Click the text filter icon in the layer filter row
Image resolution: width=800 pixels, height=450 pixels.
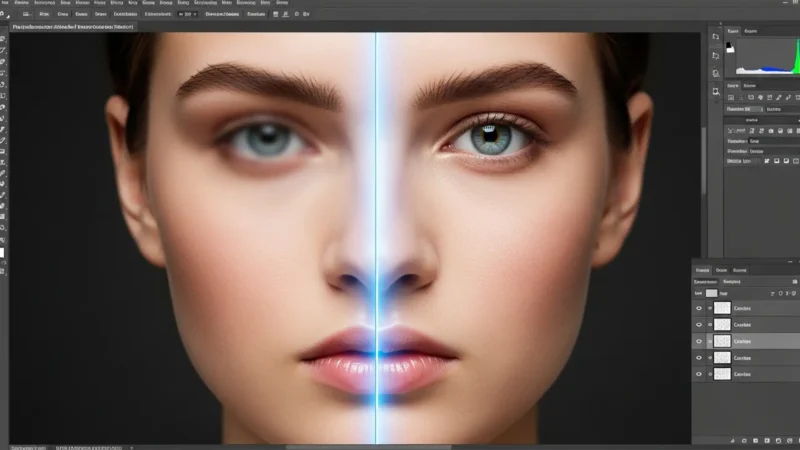[x=772, y=293]
